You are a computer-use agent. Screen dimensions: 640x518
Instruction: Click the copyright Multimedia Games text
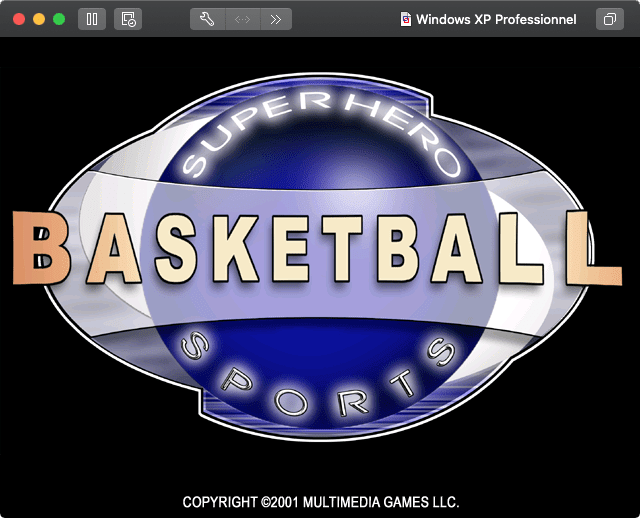[320, 501]
